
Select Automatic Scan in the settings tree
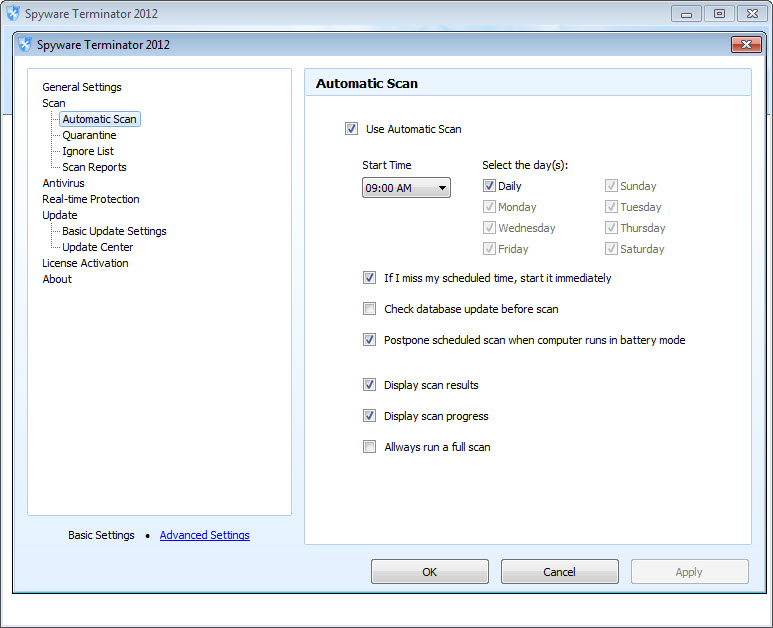coord(100,119)
